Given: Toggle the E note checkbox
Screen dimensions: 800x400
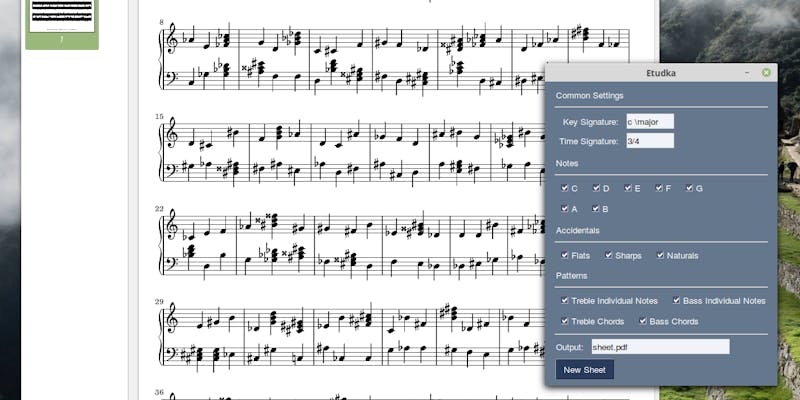Looking at the screenshot, I should 628,188.
